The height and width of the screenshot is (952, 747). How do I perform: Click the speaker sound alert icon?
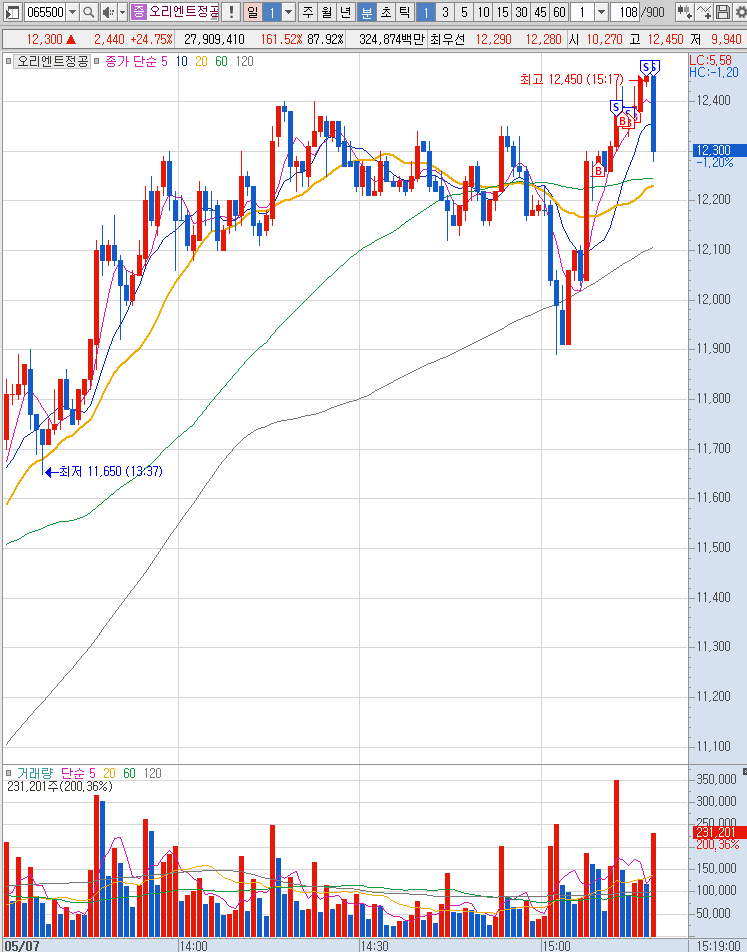click(107, 12)
